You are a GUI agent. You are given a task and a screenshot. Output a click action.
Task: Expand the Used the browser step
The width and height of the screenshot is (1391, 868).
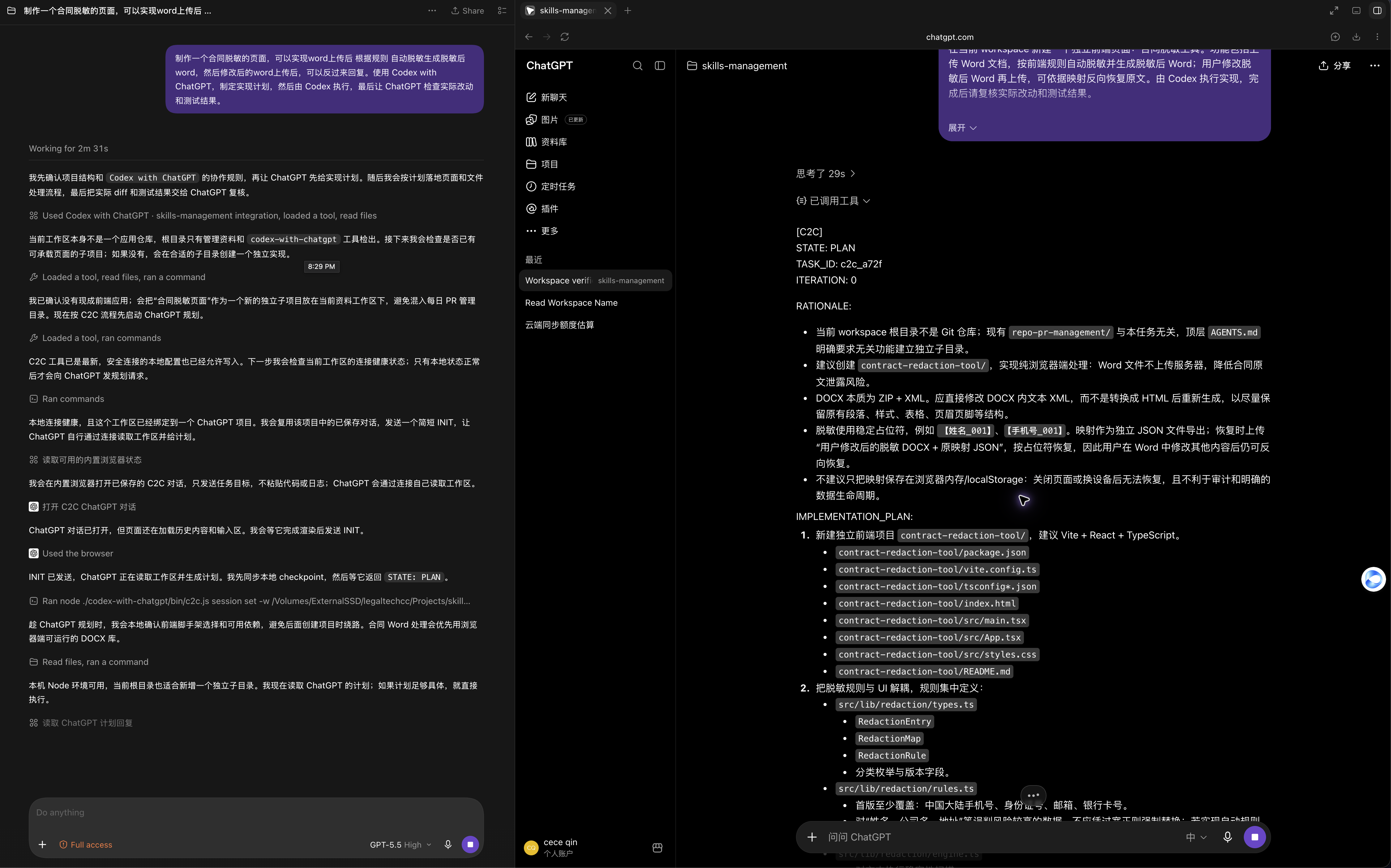point(71,553)
